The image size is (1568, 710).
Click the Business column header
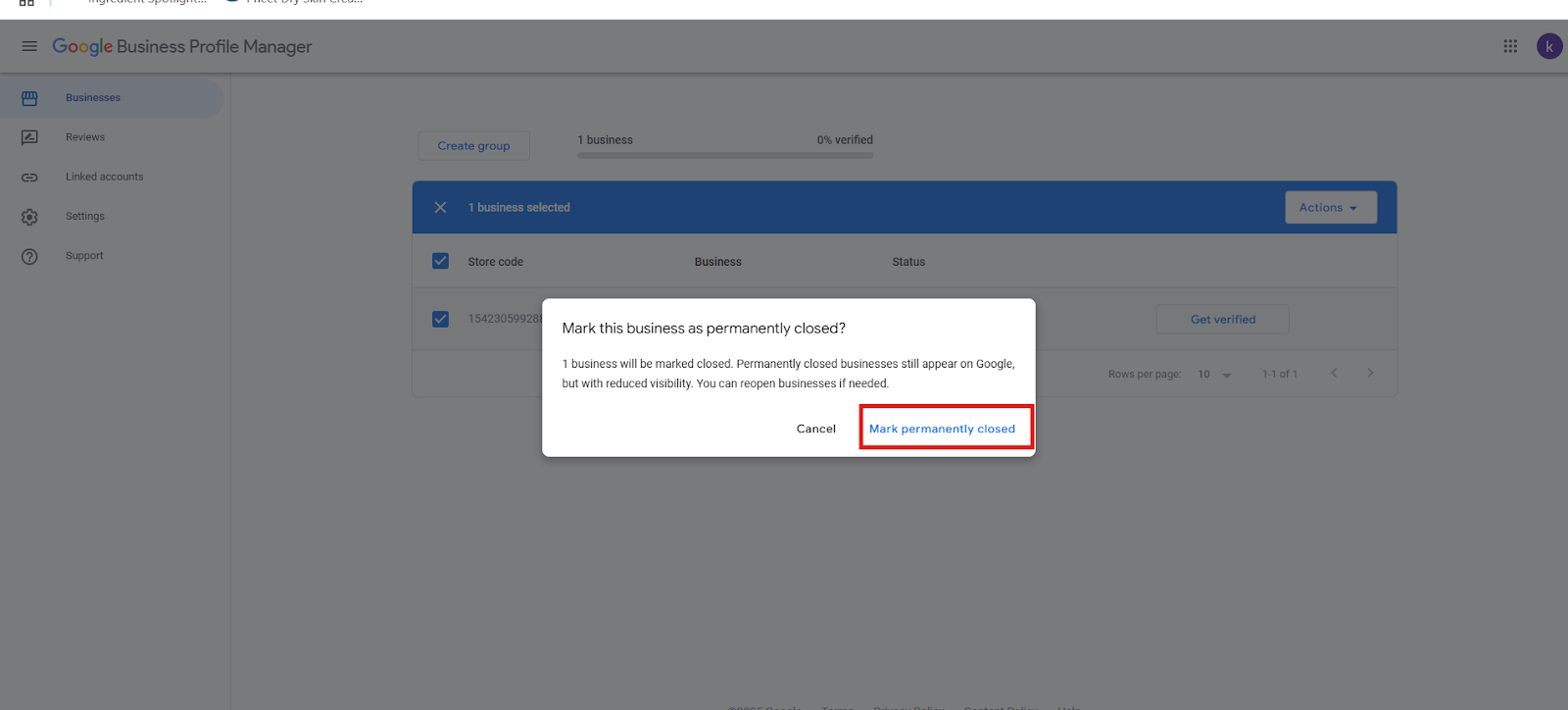[x=717, y=262]
